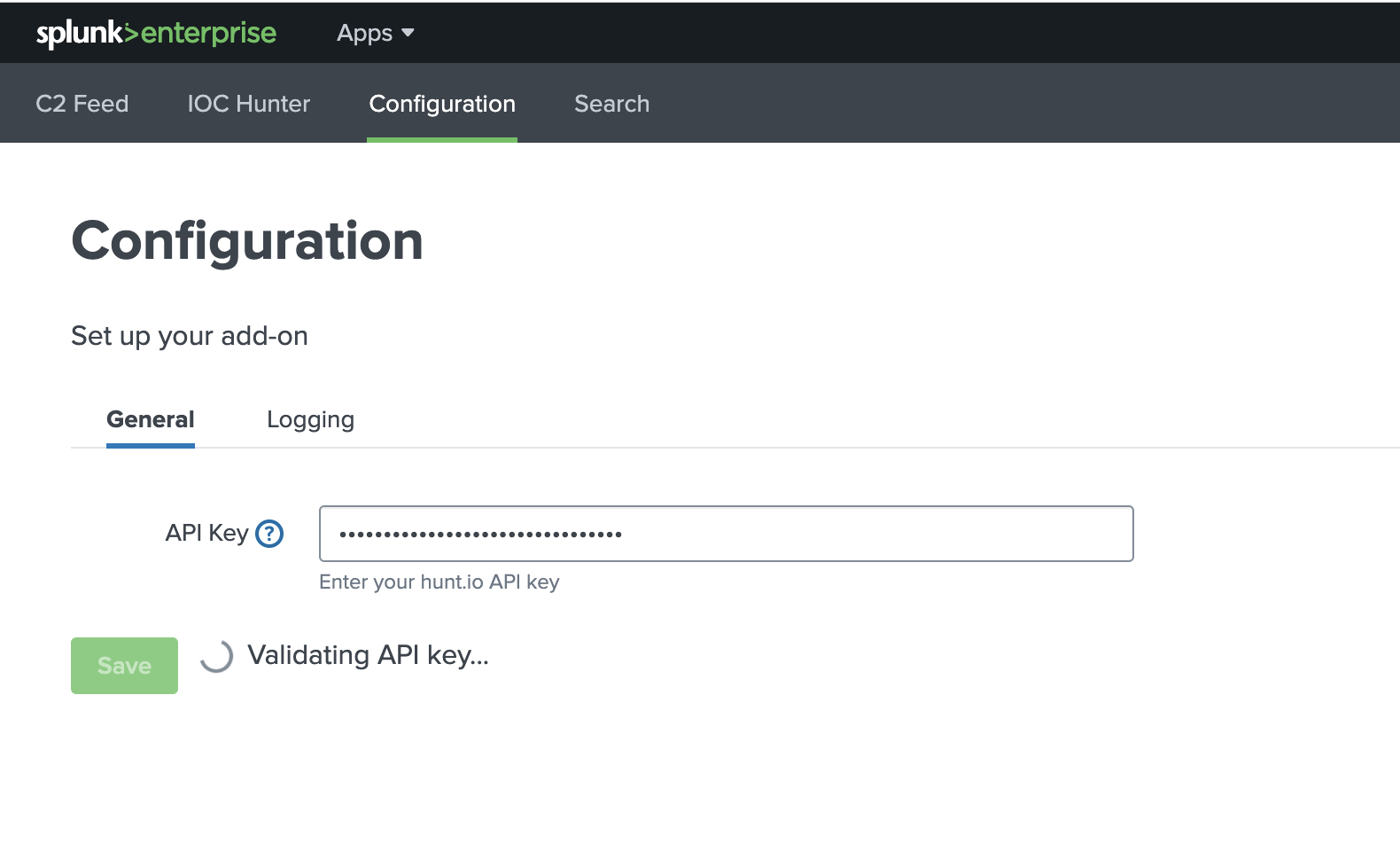Image resolution: width=1400 pixels, height=867 pixels.
Task: Click the 'Enter your hunt.io API key' hint
Action: (439, 582)
